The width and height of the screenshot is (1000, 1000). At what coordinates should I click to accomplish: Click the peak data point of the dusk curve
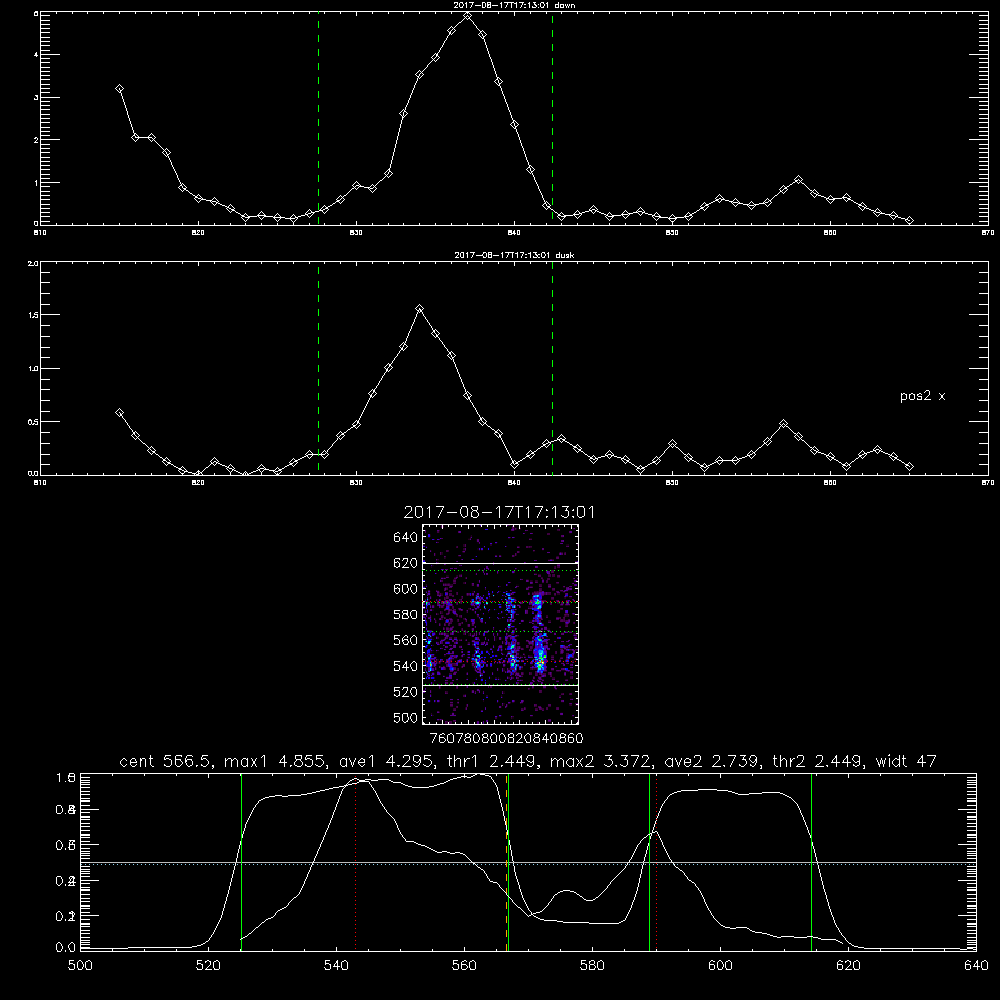(x=419, y=309)
